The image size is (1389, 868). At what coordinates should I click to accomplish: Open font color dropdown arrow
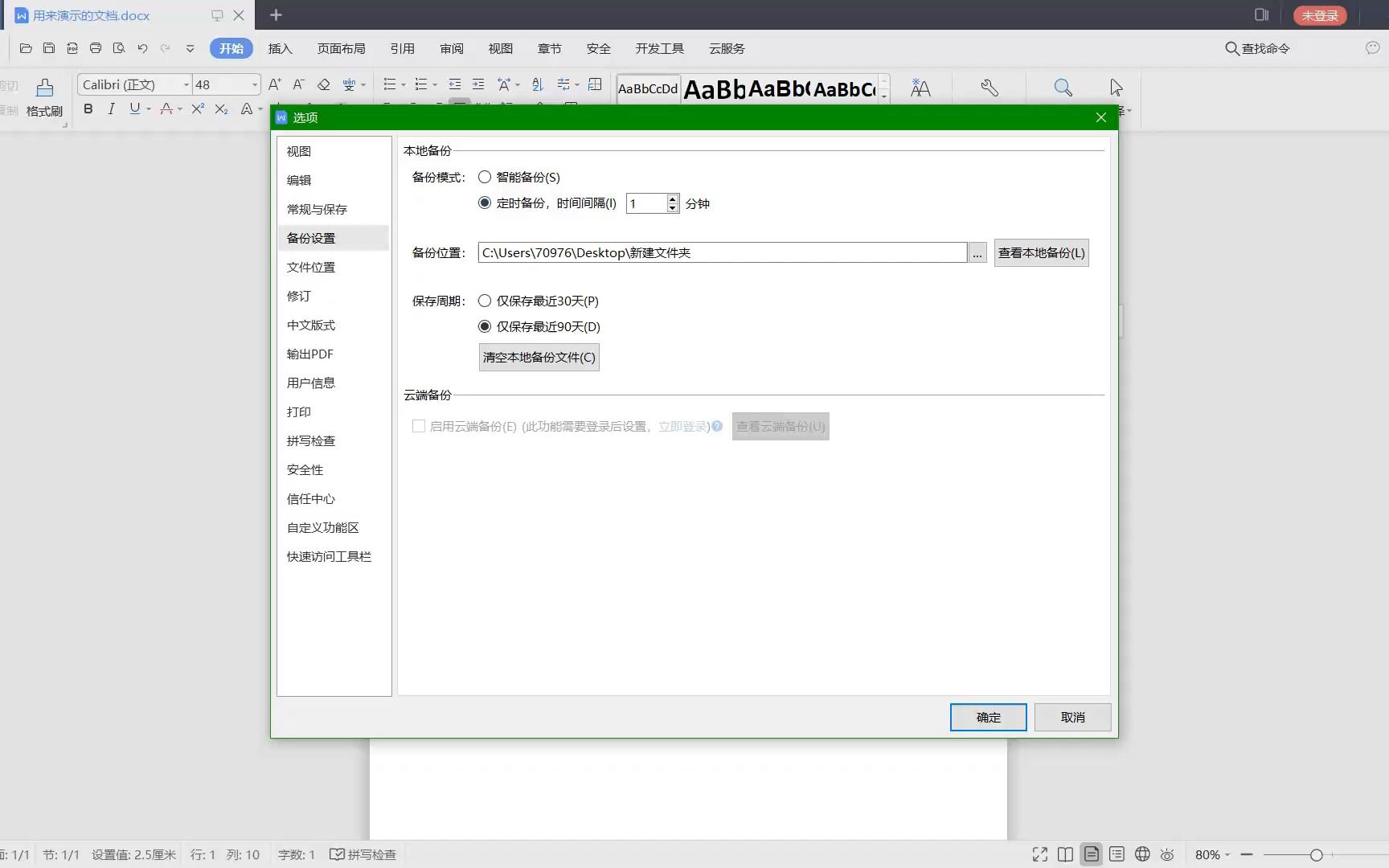[x=180, y=108]
